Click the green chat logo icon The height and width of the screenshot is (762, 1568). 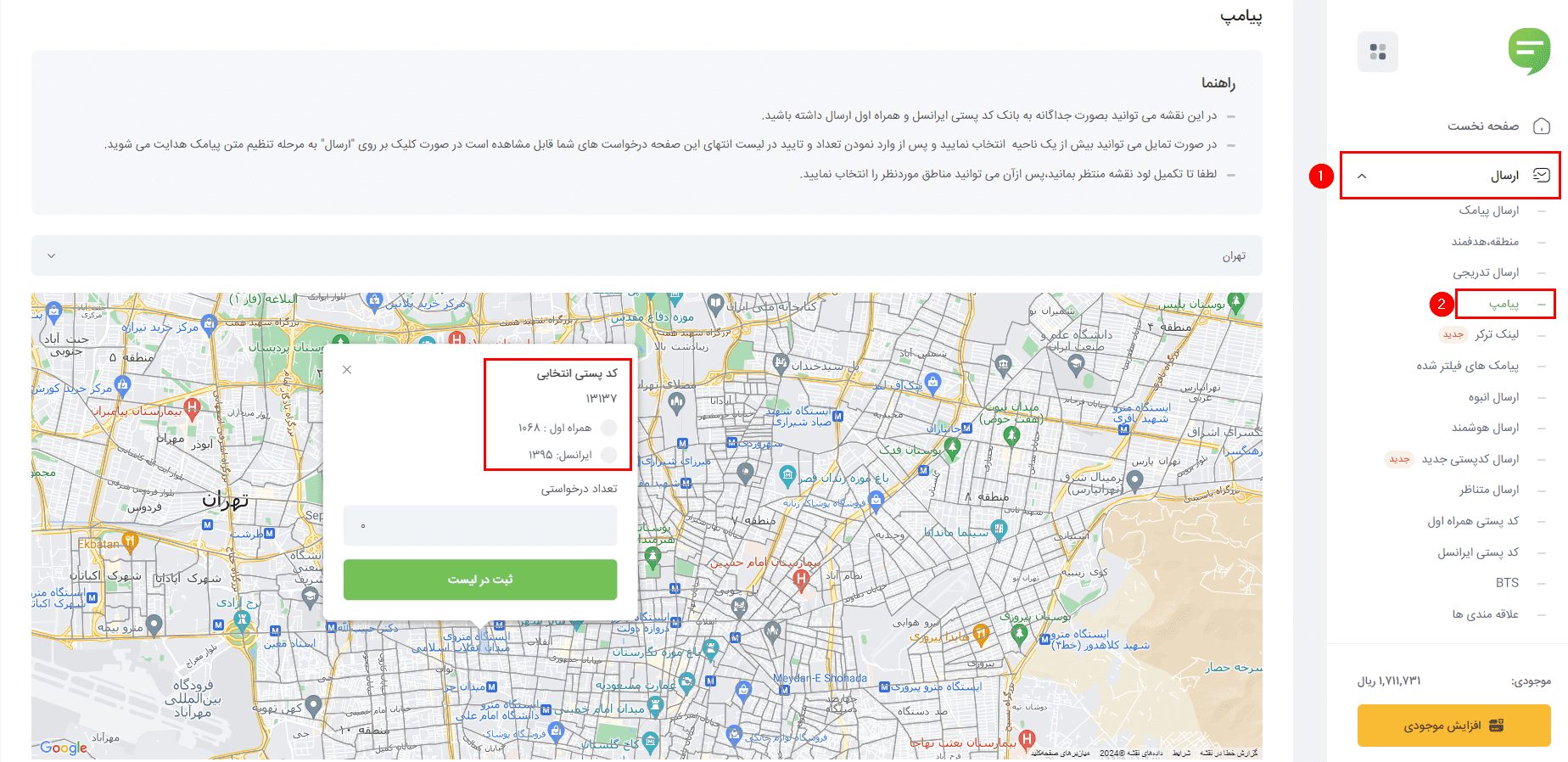pyautogui.click(x=1529, y=51)
